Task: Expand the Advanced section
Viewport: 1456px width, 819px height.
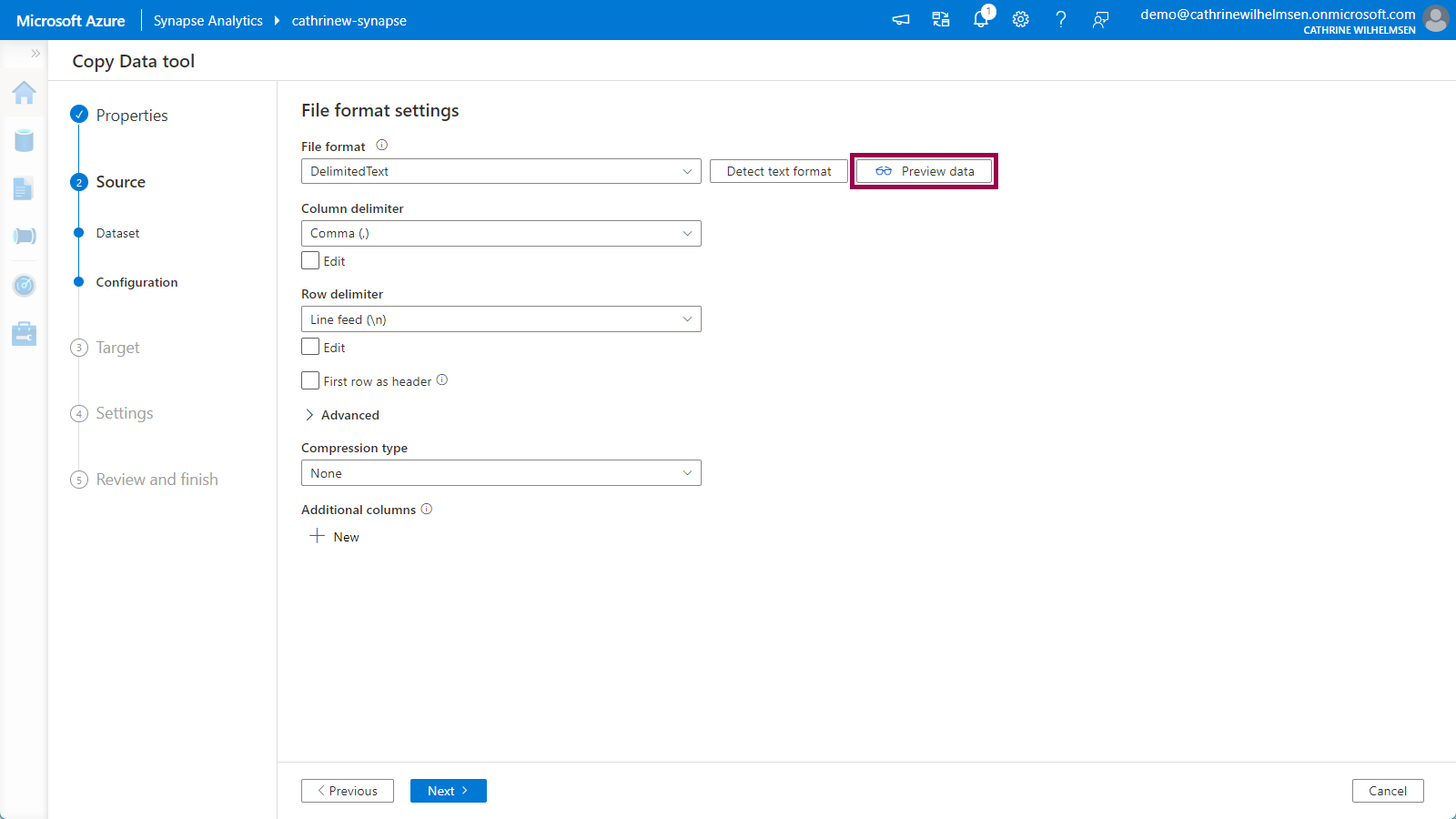Action: pyautogui.click(x=341, y=415)
